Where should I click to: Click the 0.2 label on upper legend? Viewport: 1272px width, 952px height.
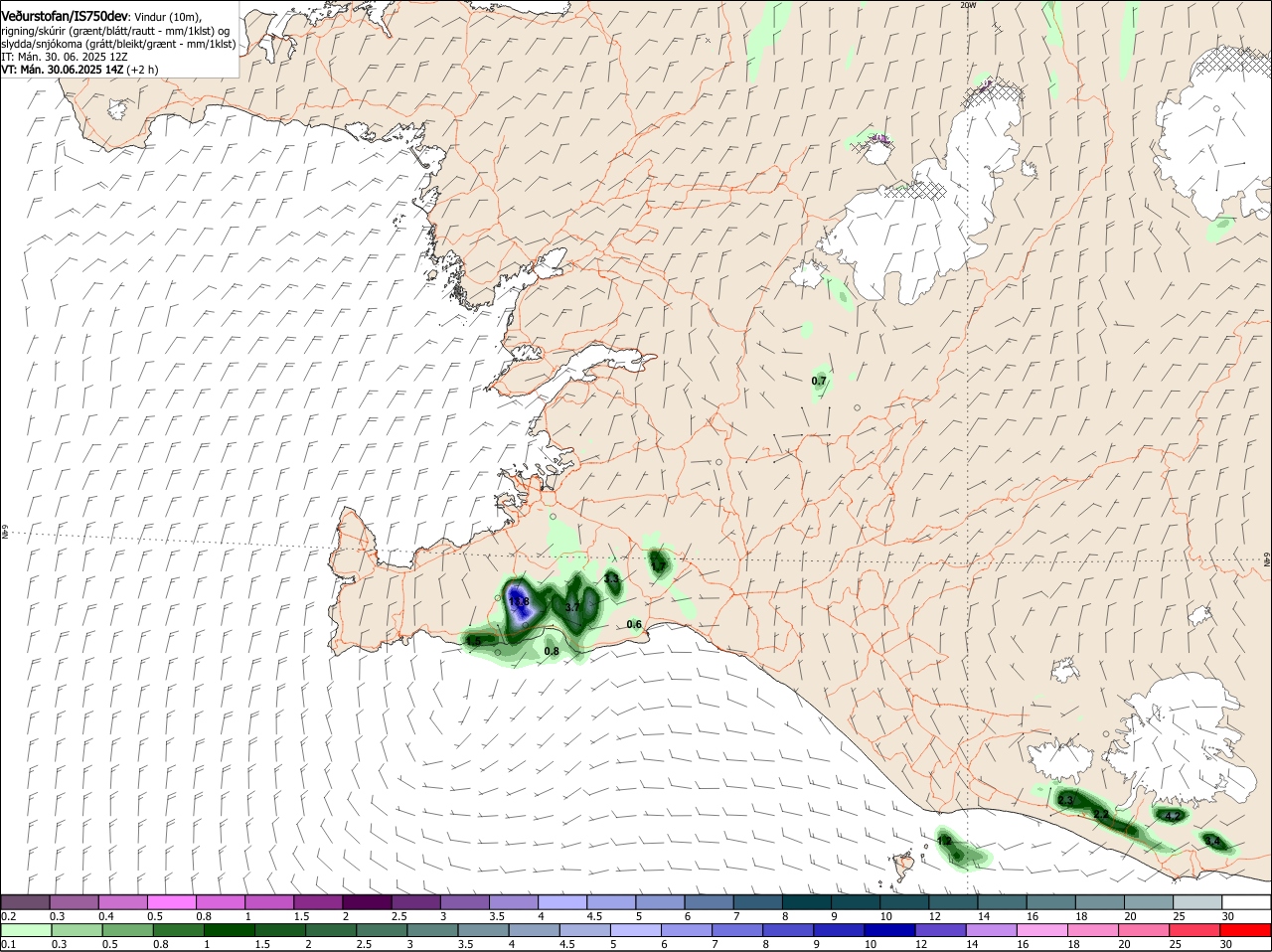(x=8, y=915)
